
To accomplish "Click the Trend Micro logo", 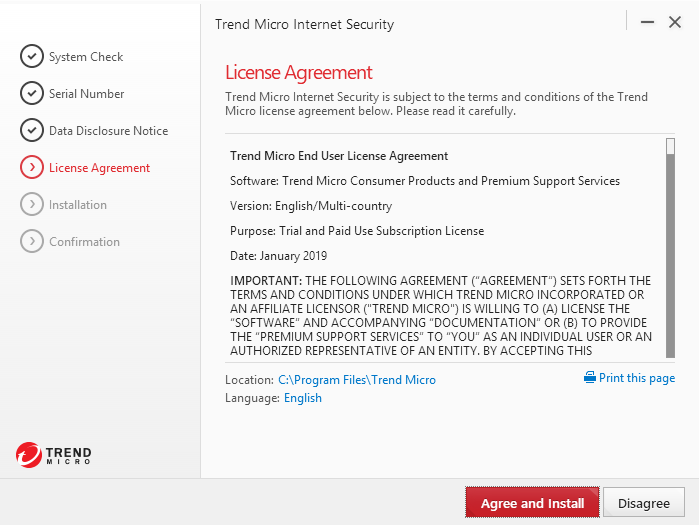I will click(x=53, y=455).
